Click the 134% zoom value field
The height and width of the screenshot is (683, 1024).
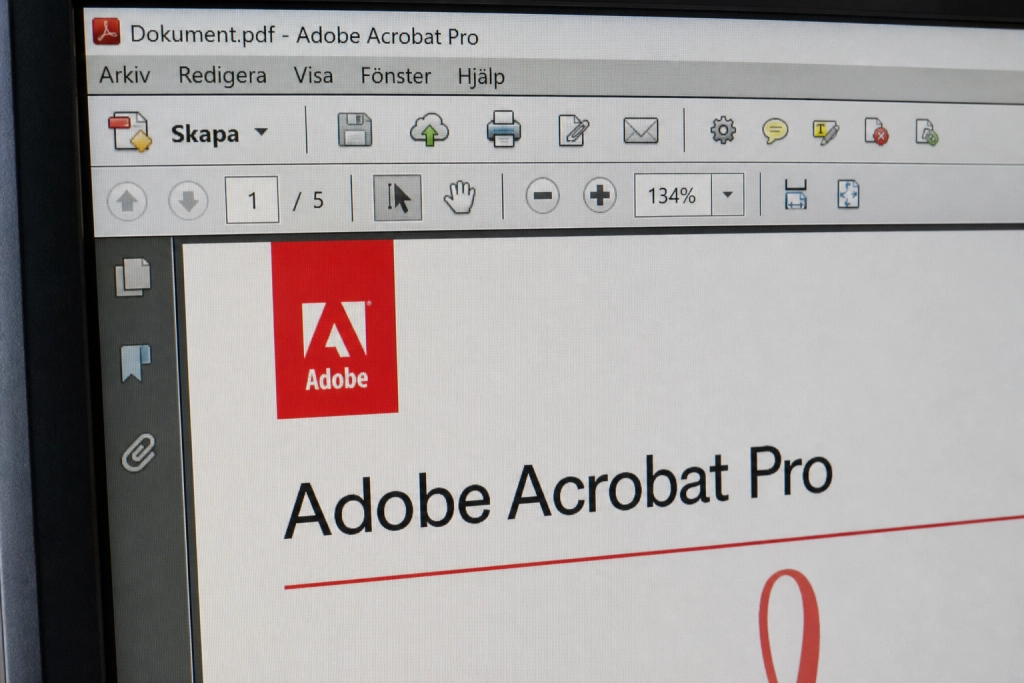pos(673,195)
